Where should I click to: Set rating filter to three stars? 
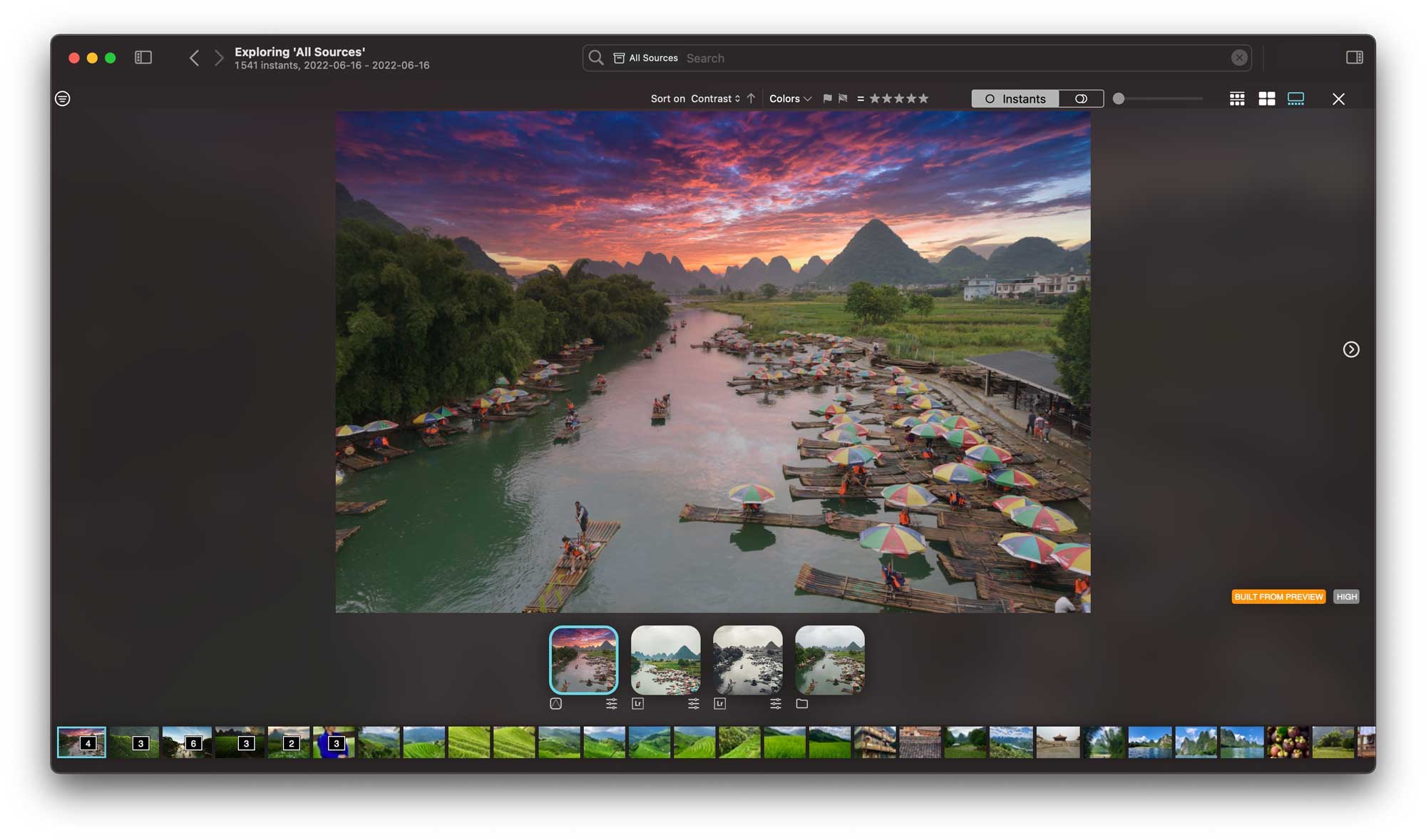pos(899,98)
